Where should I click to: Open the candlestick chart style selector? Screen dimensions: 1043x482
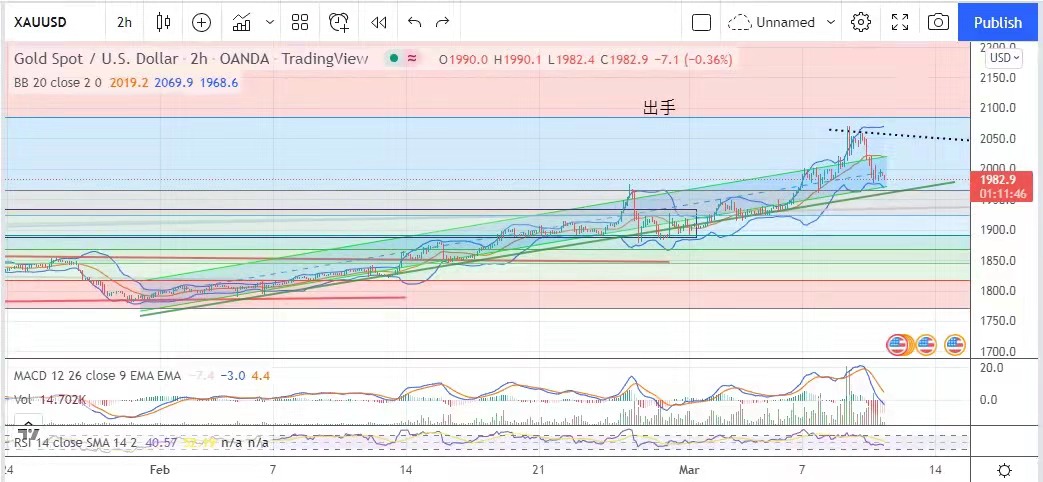tap(164, 22)
